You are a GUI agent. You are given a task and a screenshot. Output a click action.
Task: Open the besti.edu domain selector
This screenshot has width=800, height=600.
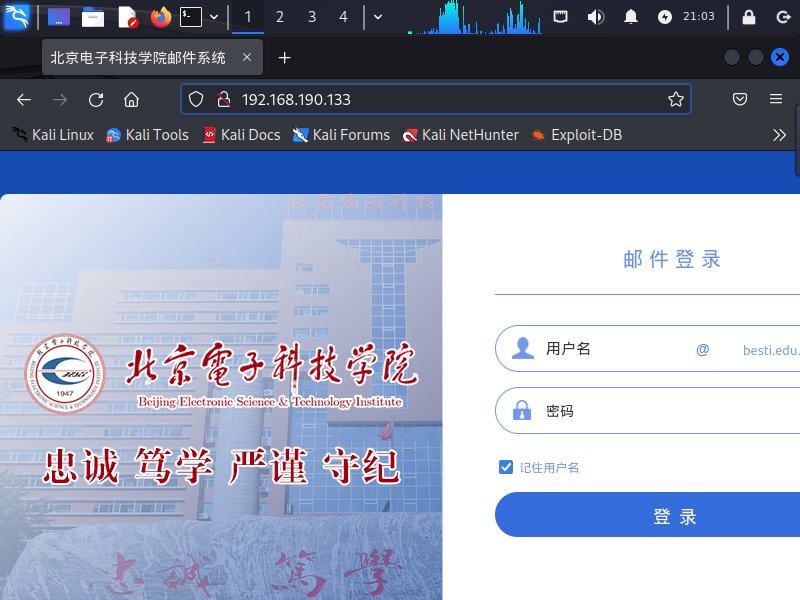[770, 350]
